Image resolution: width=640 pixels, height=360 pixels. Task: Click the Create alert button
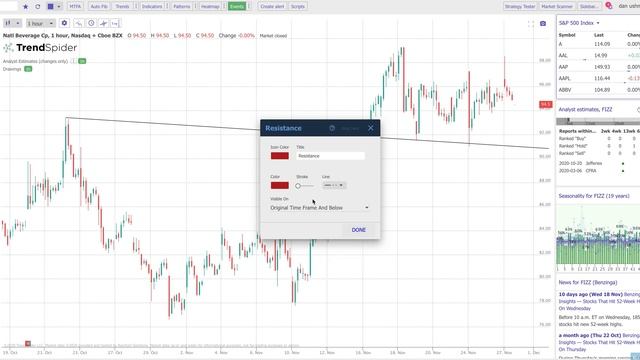point(272,7)
